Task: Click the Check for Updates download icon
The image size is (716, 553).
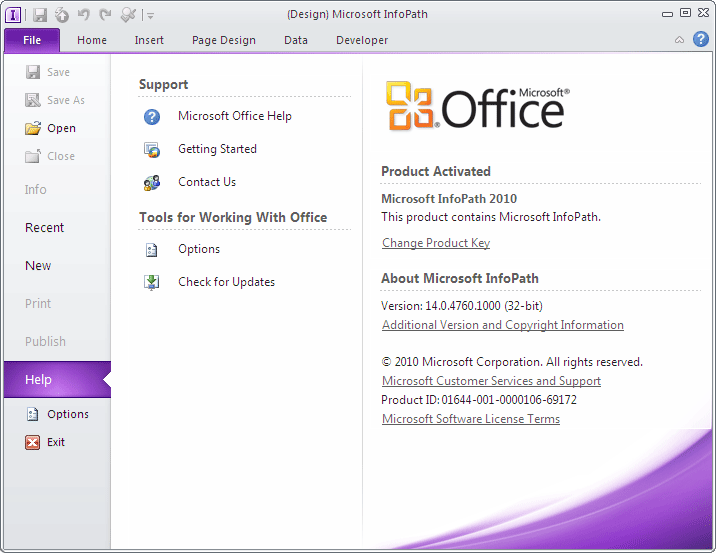Action: [x=152, y=282]
